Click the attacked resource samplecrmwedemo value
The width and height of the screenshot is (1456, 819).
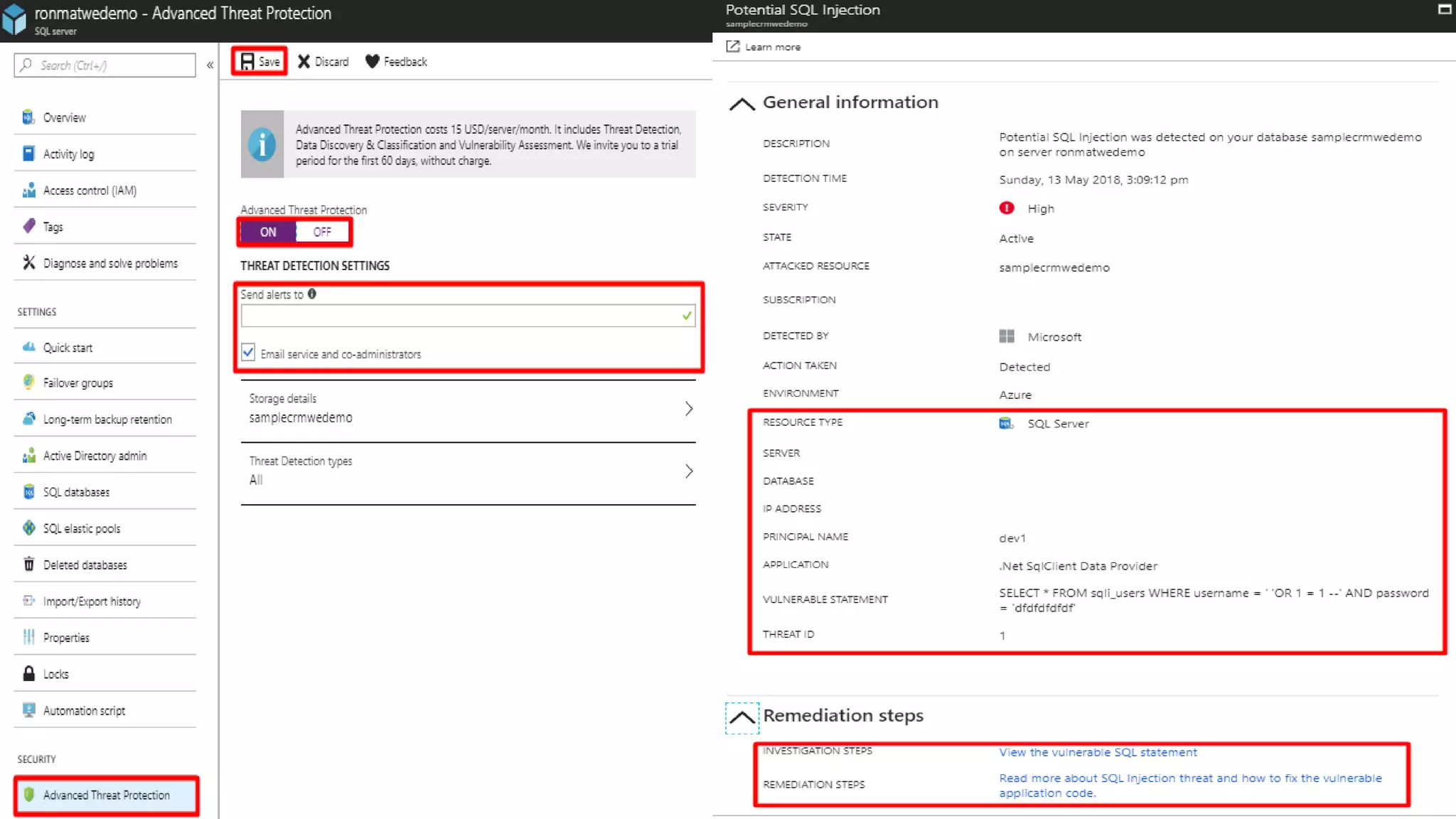[x=1054, y=267]
